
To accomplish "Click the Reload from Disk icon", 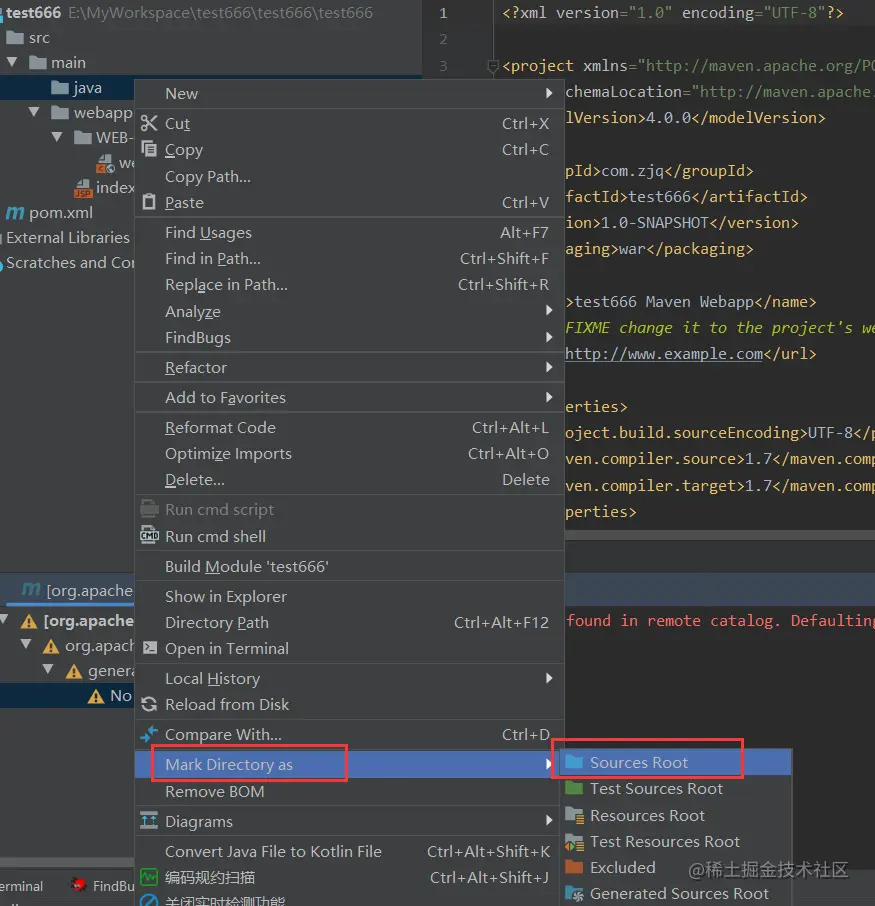I will pos(149,704).
